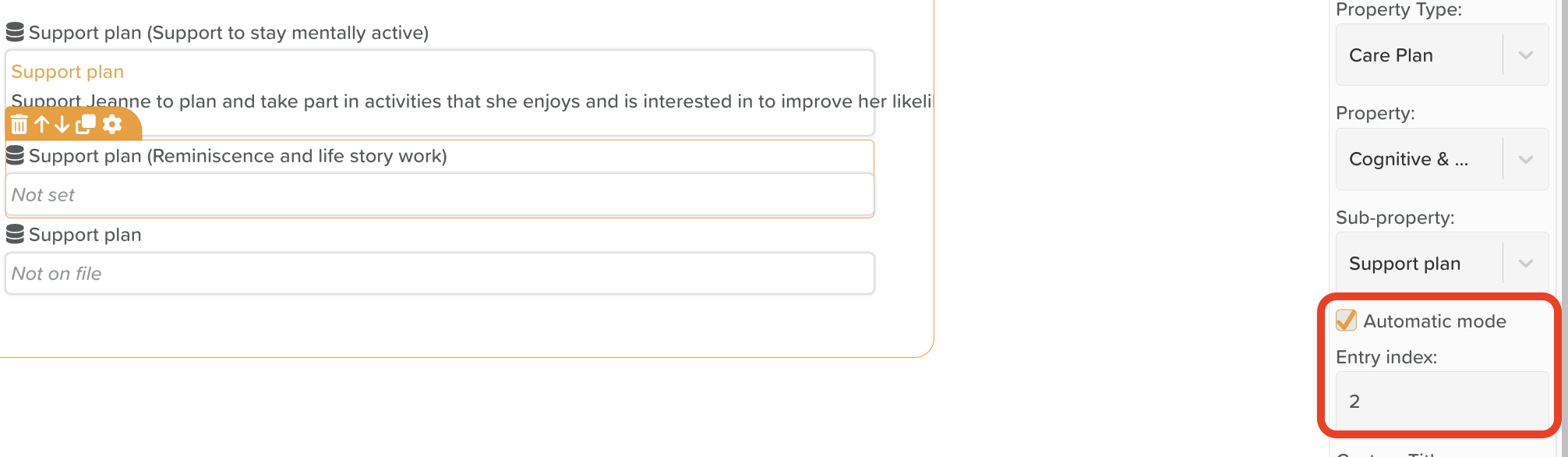The image size is (1568, 457).
Task: Click the Not on file text field
Action: [440, 273]
